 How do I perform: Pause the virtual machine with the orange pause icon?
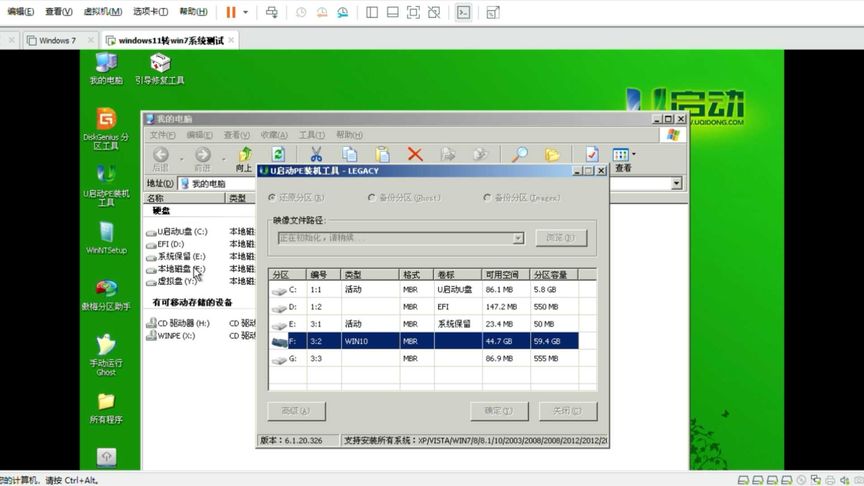(x=231, y=12)
